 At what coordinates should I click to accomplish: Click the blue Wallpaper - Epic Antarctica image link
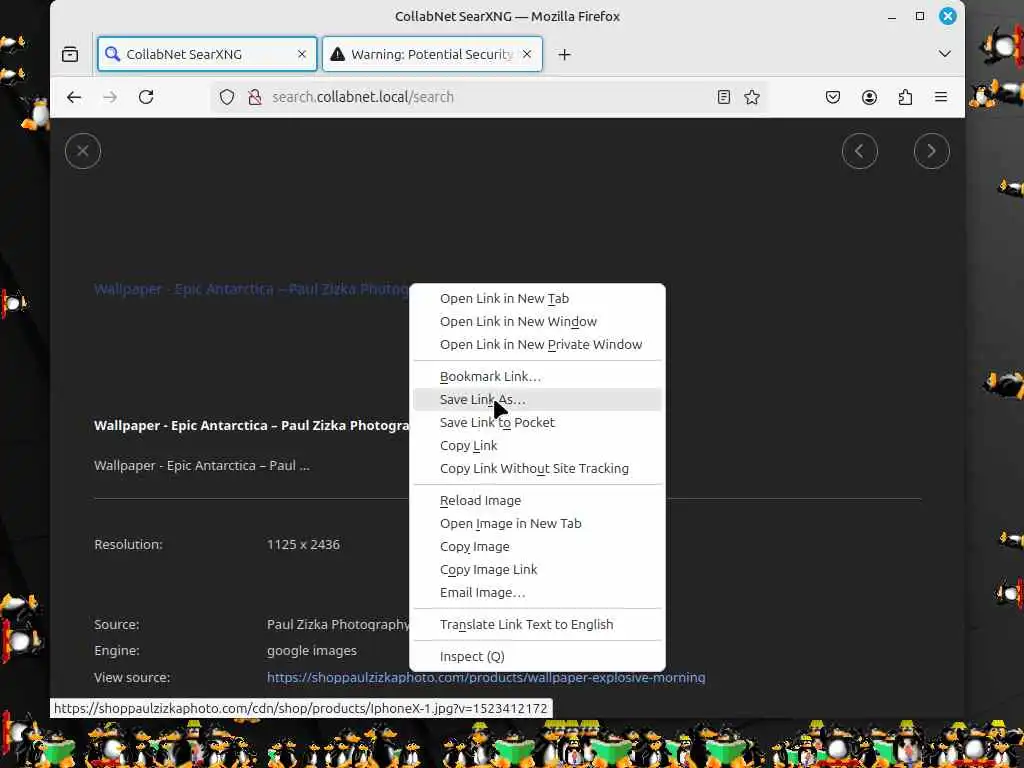pyautogui.click(x=251, y=289)
